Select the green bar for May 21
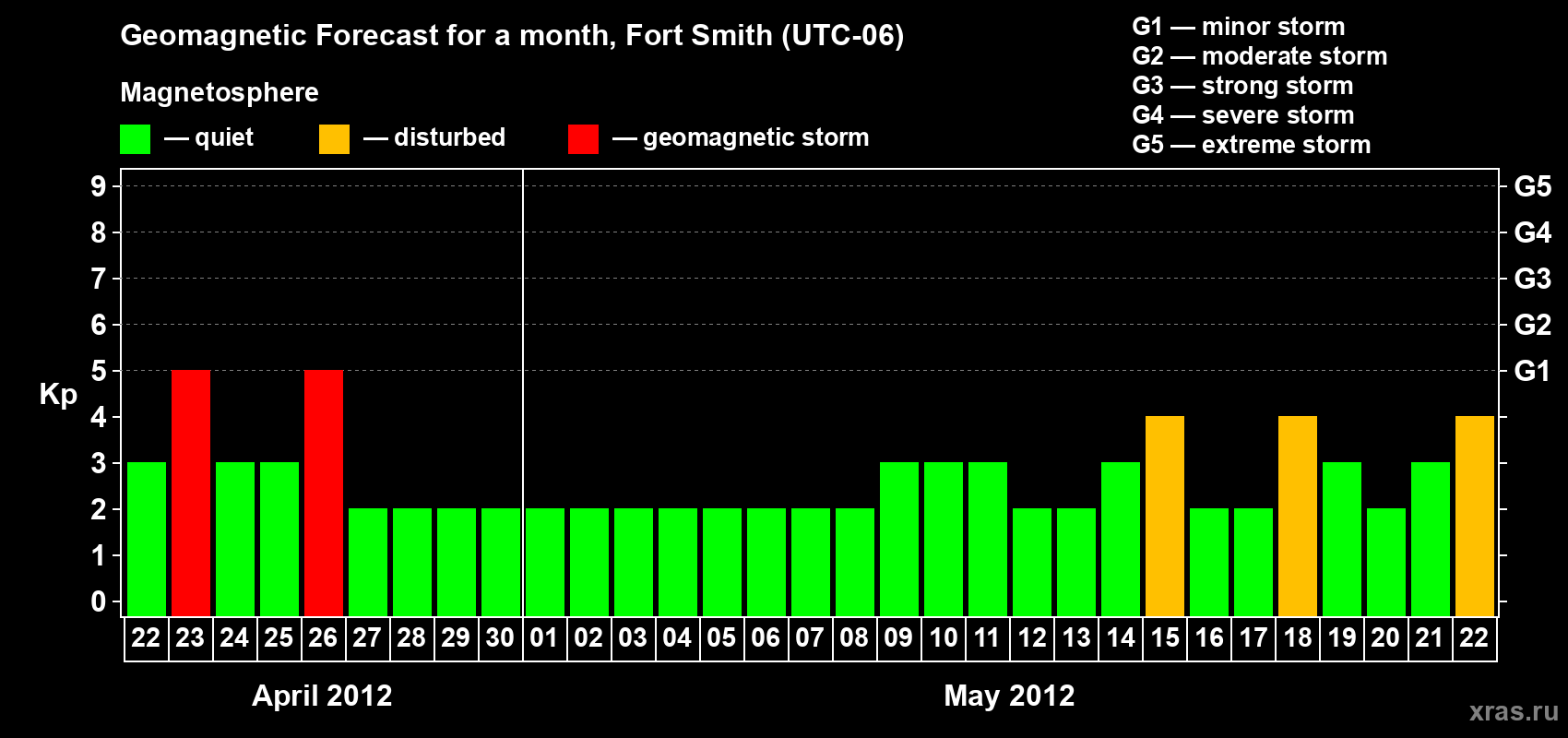 point(1431,540)
